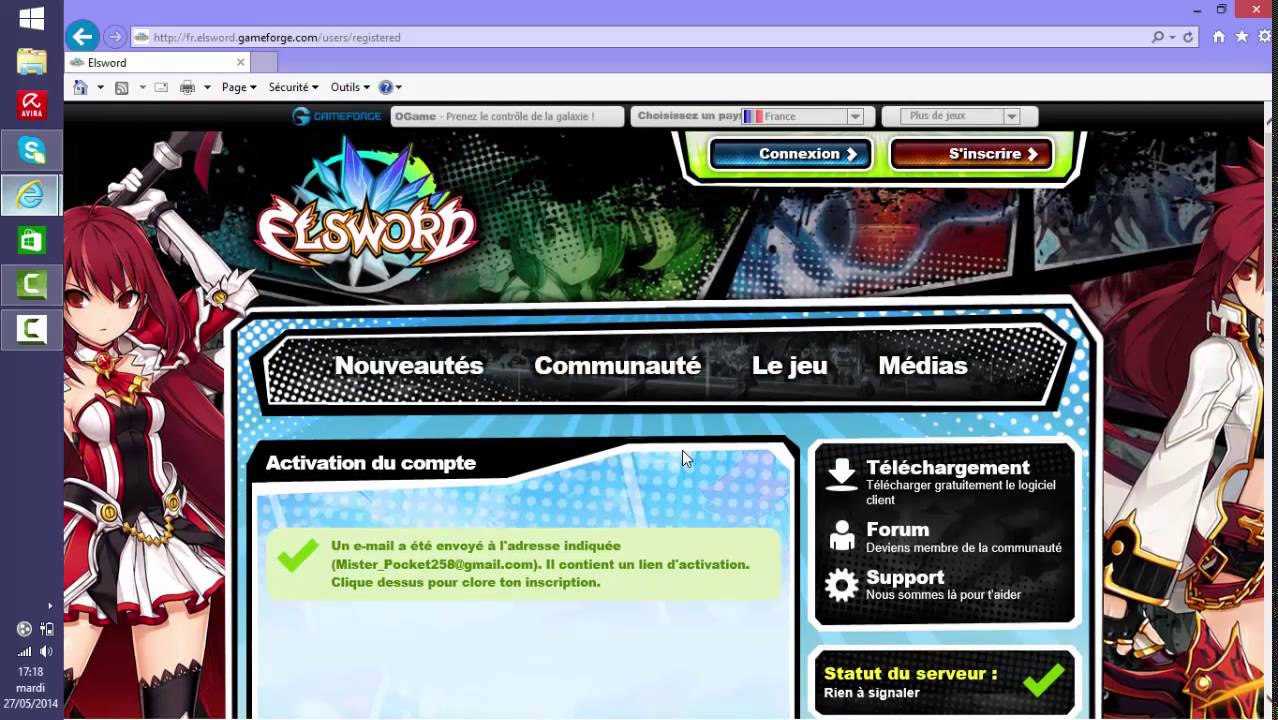Open the browser home icon at top right
Screen dimensions: 1278x720
click(1218, 37)
